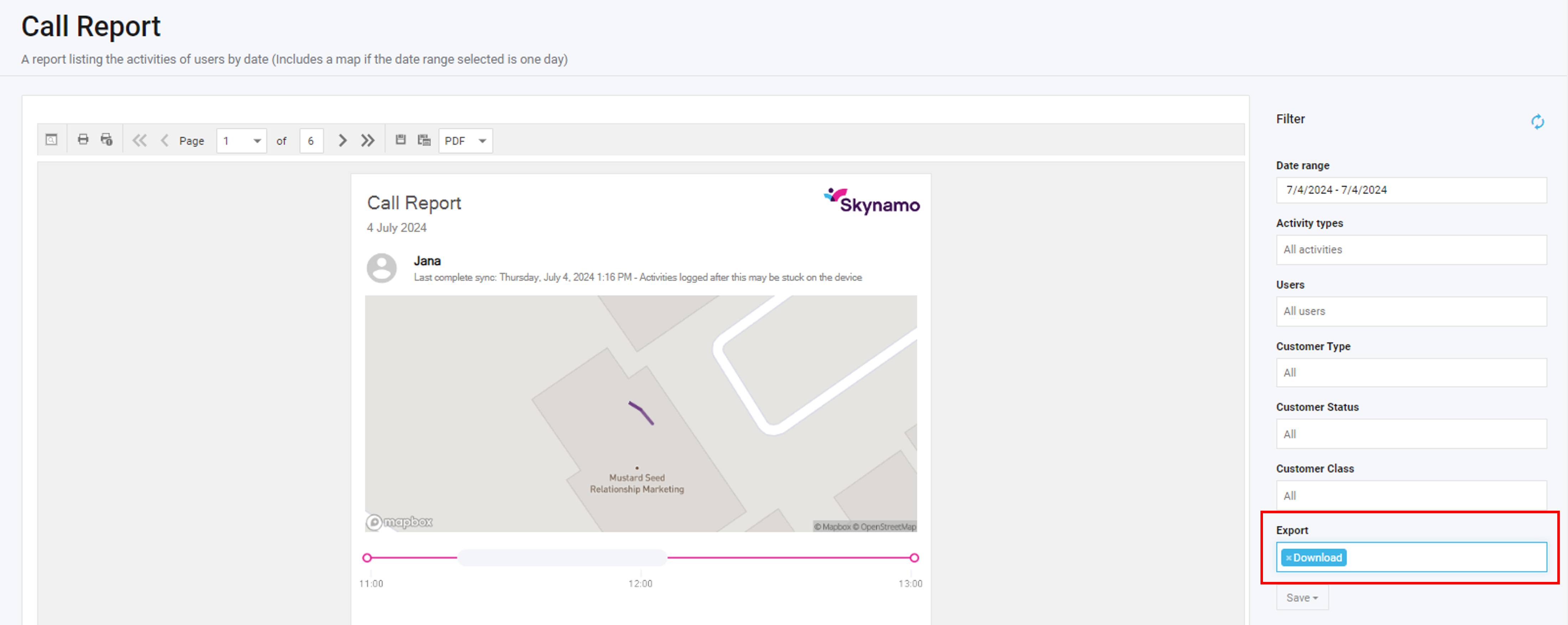
Task: Go to next report page
Action: 343,141
